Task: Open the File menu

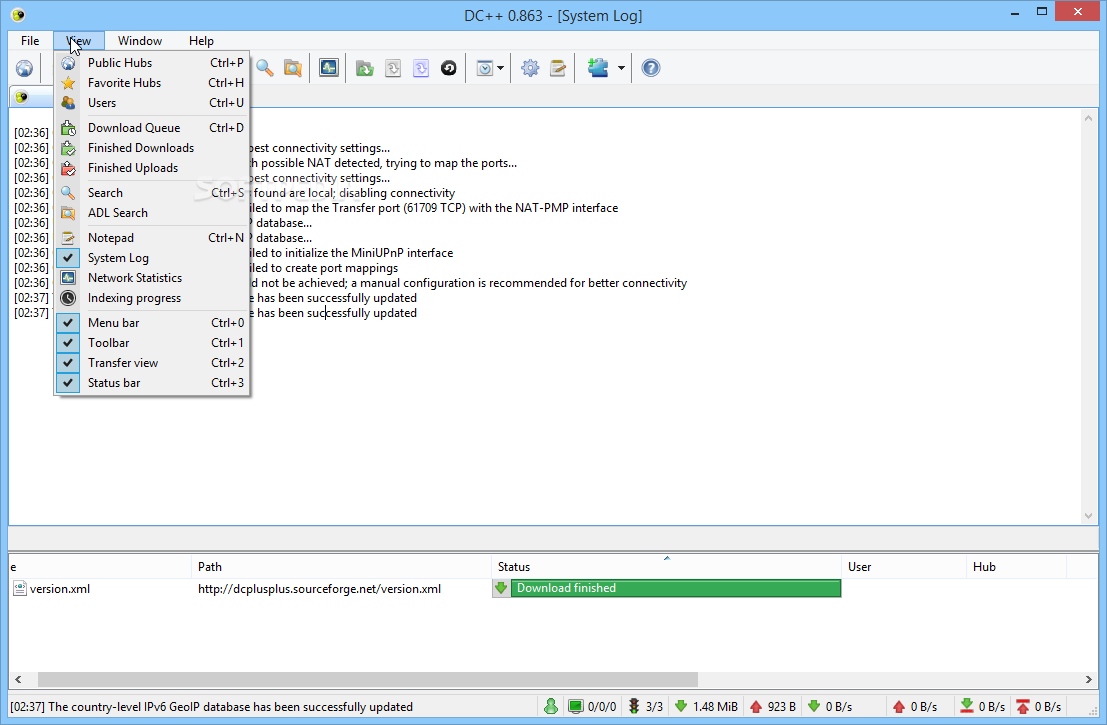Action: pyautogui.click(x=30, y=41)
